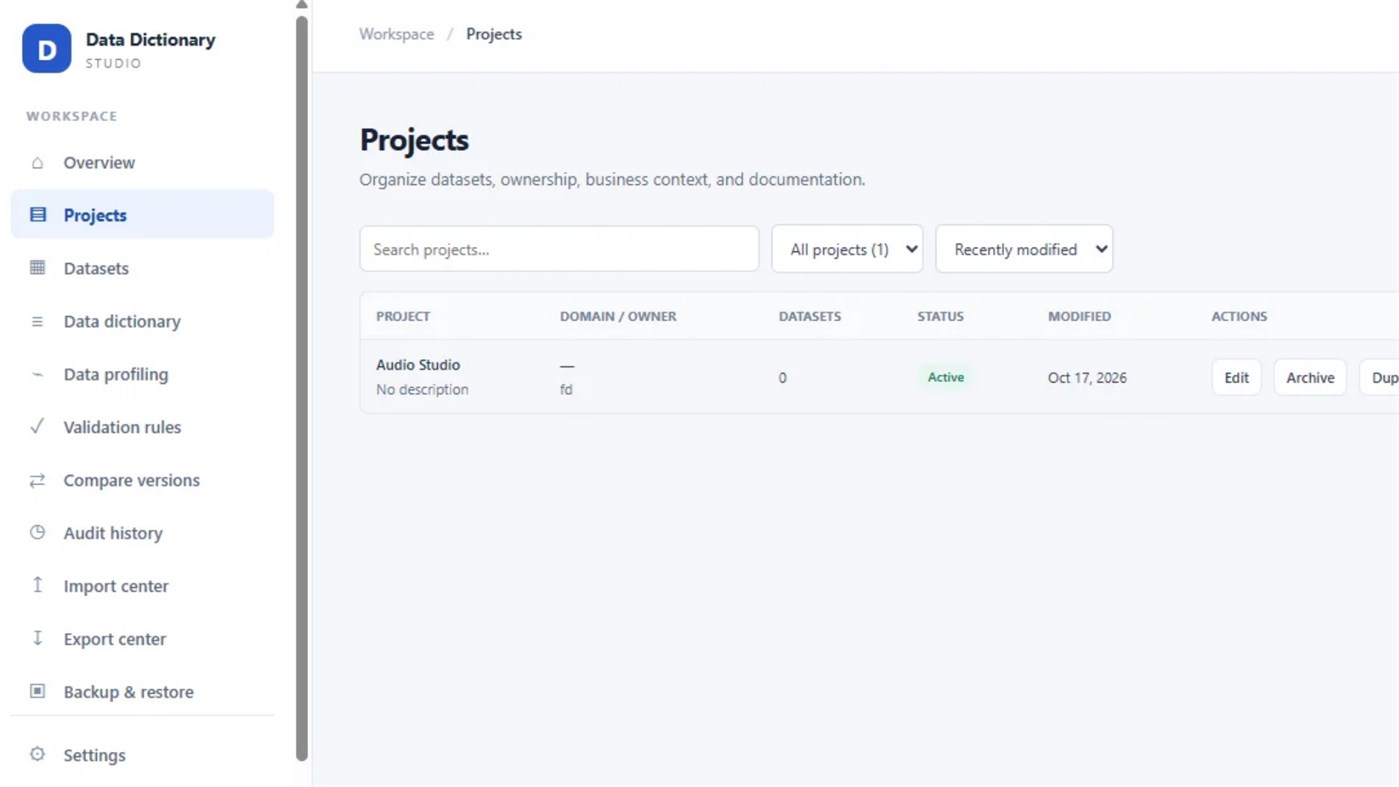
Task: Open Compare versions label in sidebar
Action: pyautogui.click(x=132, y=480)
